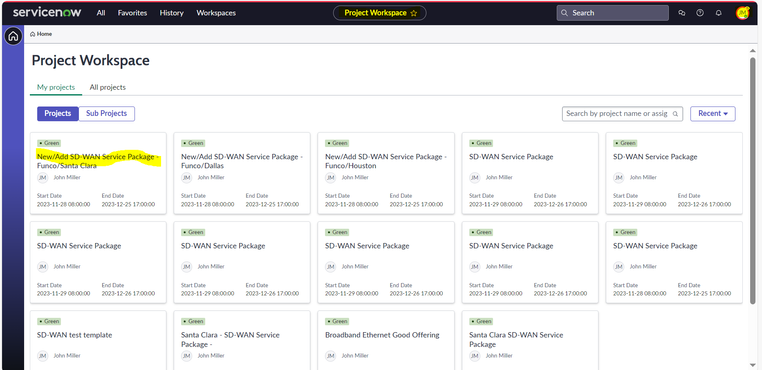The height and width of the screenshot is (370, 762).
Task: Switch to the My projects tab
Action: pyautogui.click(x=56, y=88)
